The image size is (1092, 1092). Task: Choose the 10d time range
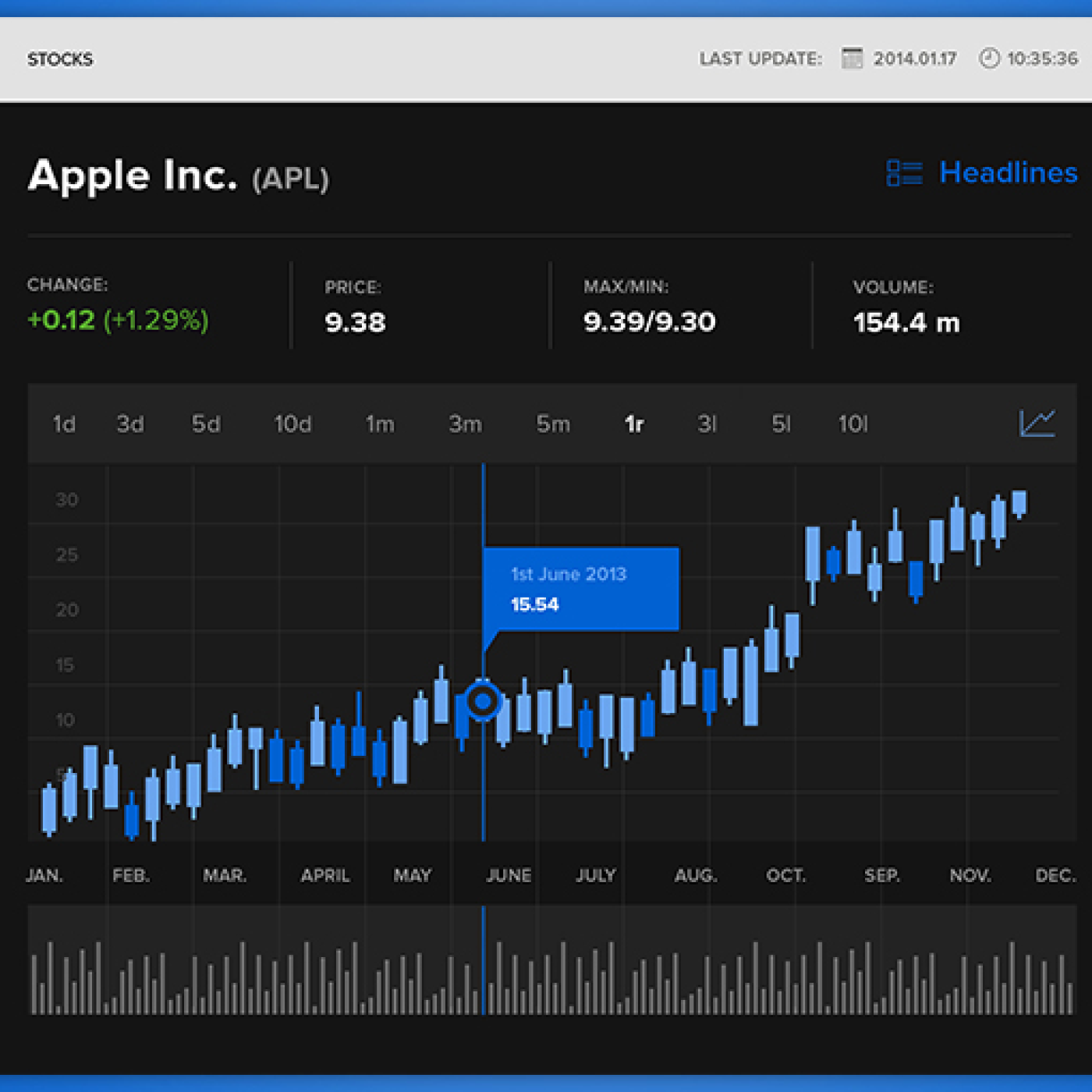pyautogui.click(x=292, y=424)
